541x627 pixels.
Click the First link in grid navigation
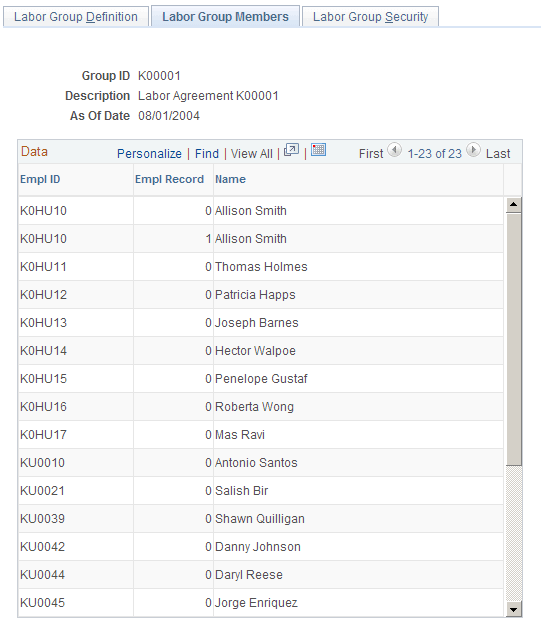coord(371,154)
